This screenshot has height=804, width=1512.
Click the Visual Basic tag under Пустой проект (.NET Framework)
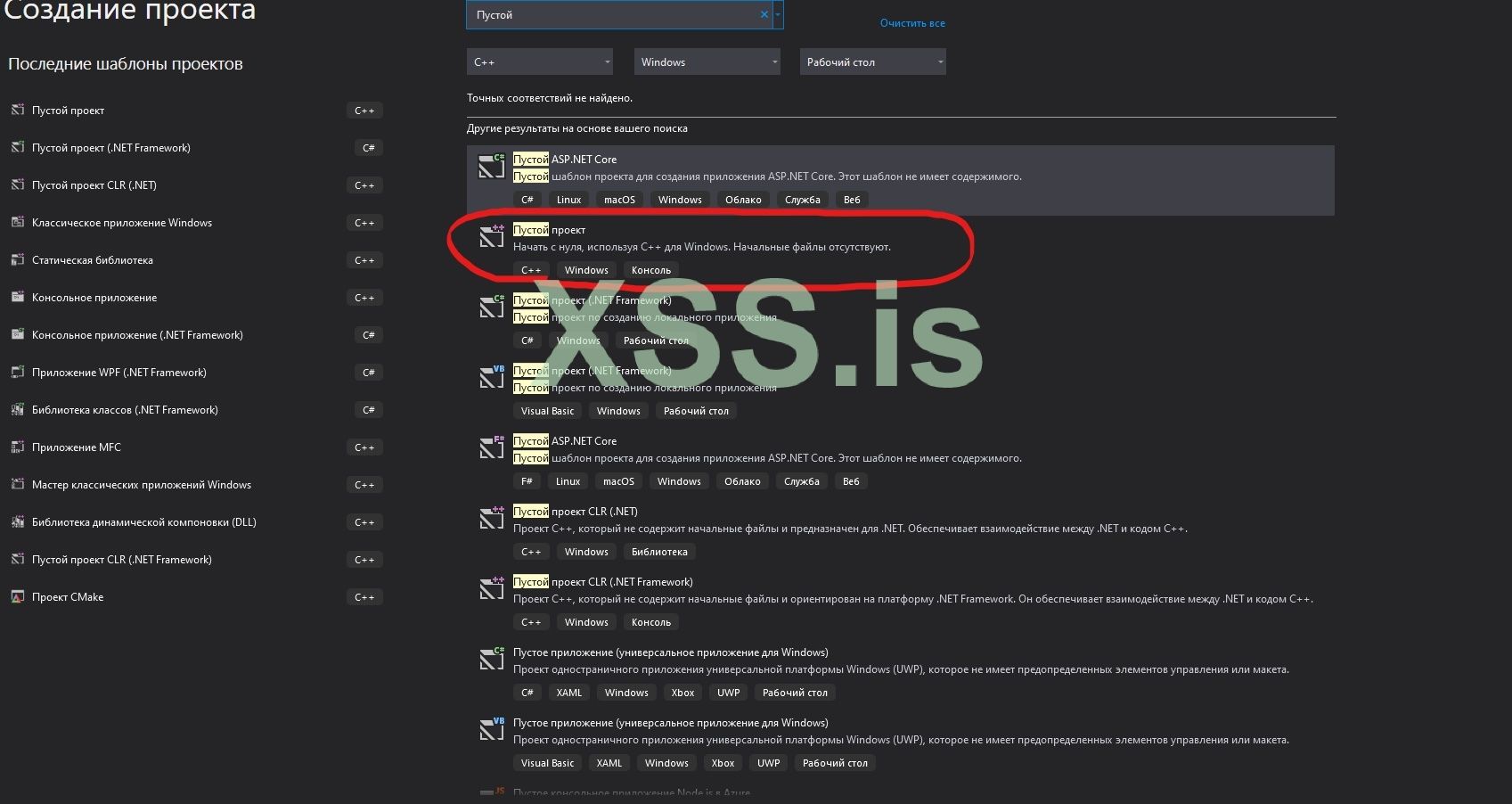coord(547,411)
